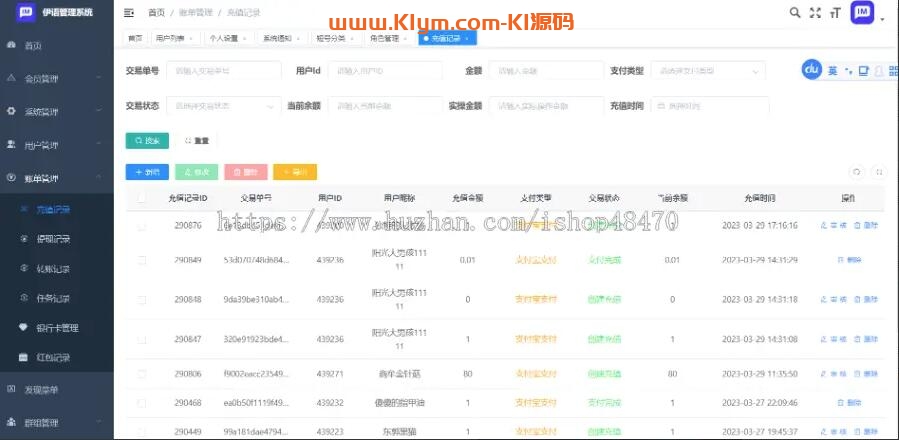The image size is (899, 440).
Task: Open 发现菜单 via its sidebar icon
Action: 11,390
